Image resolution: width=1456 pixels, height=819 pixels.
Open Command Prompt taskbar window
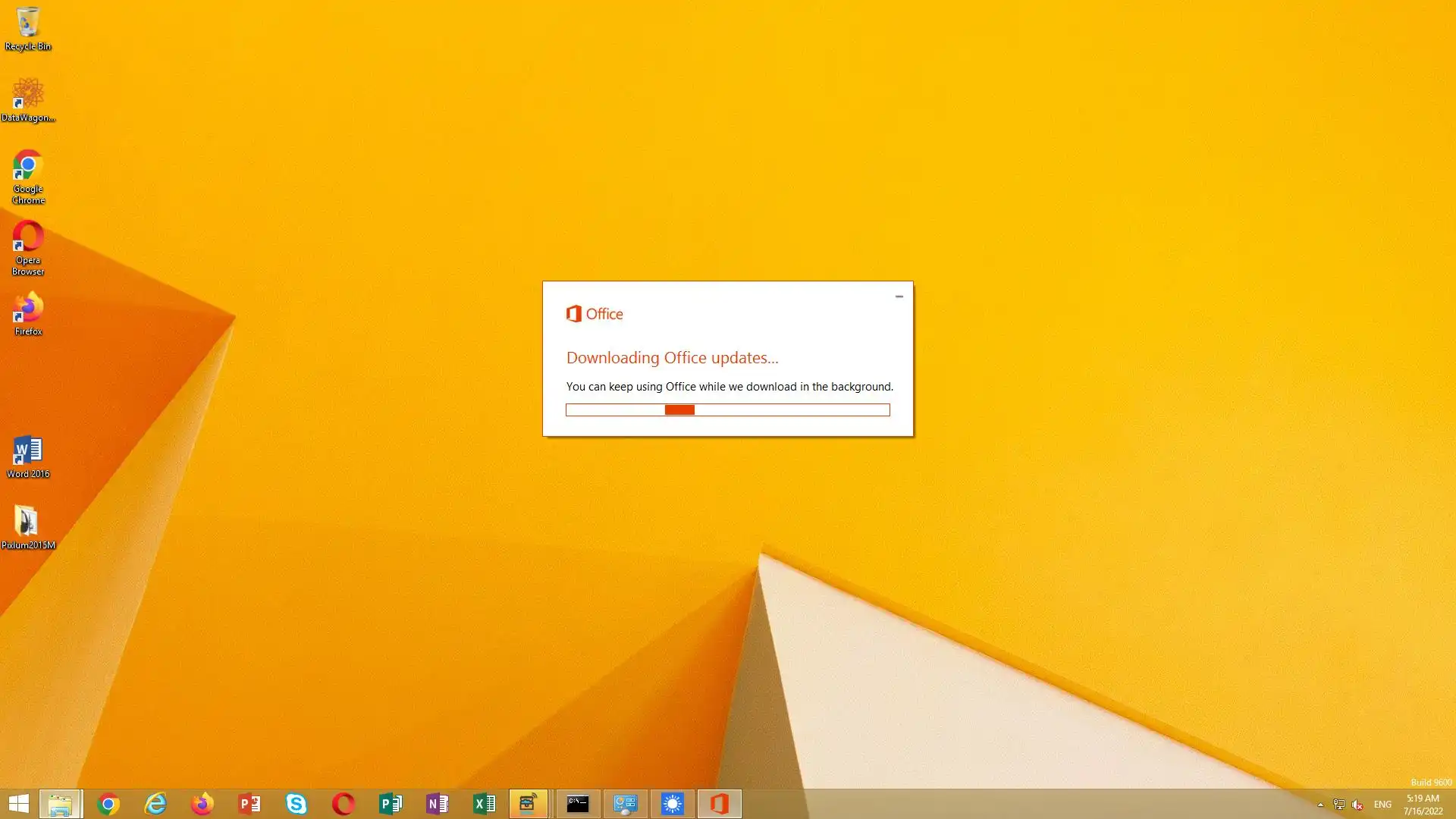[578, 804]
